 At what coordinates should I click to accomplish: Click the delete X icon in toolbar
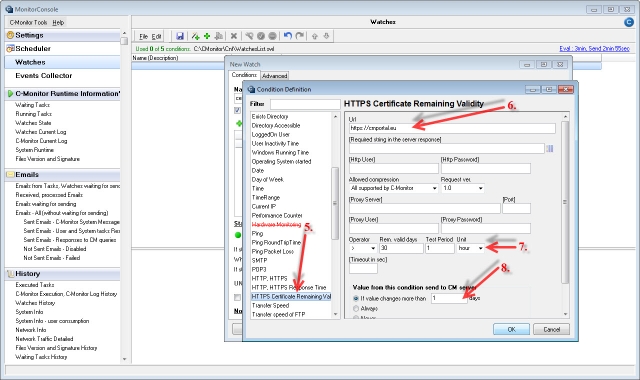click(234, 36)
